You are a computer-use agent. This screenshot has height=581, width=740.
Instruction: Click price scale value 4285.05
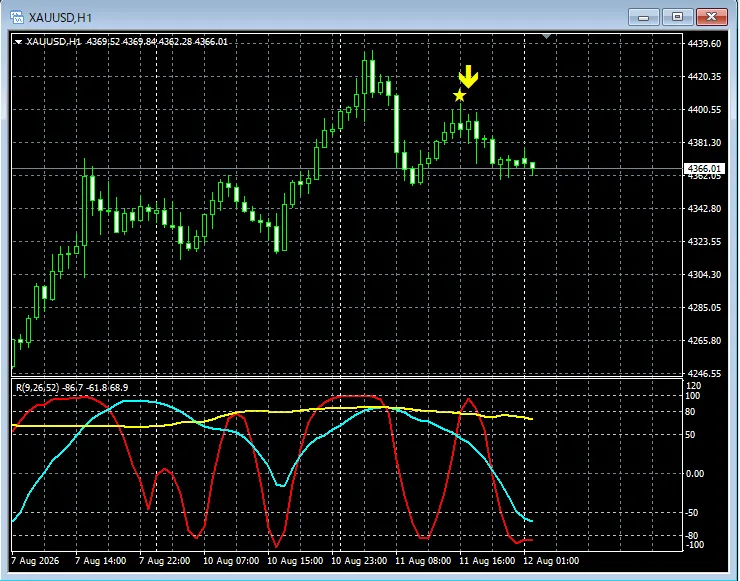pos(704,308)
